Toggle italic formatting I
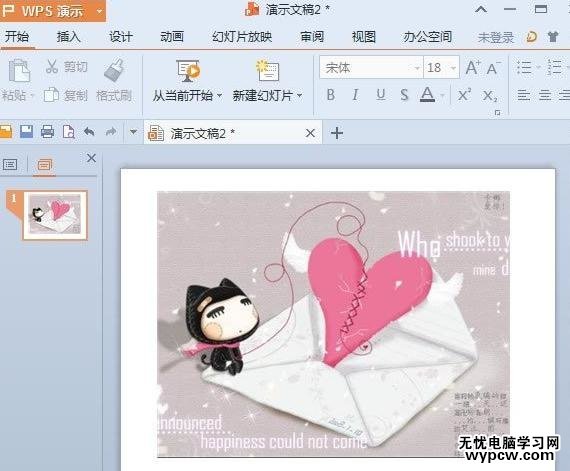The image size is (570, 471). point(355,95)
